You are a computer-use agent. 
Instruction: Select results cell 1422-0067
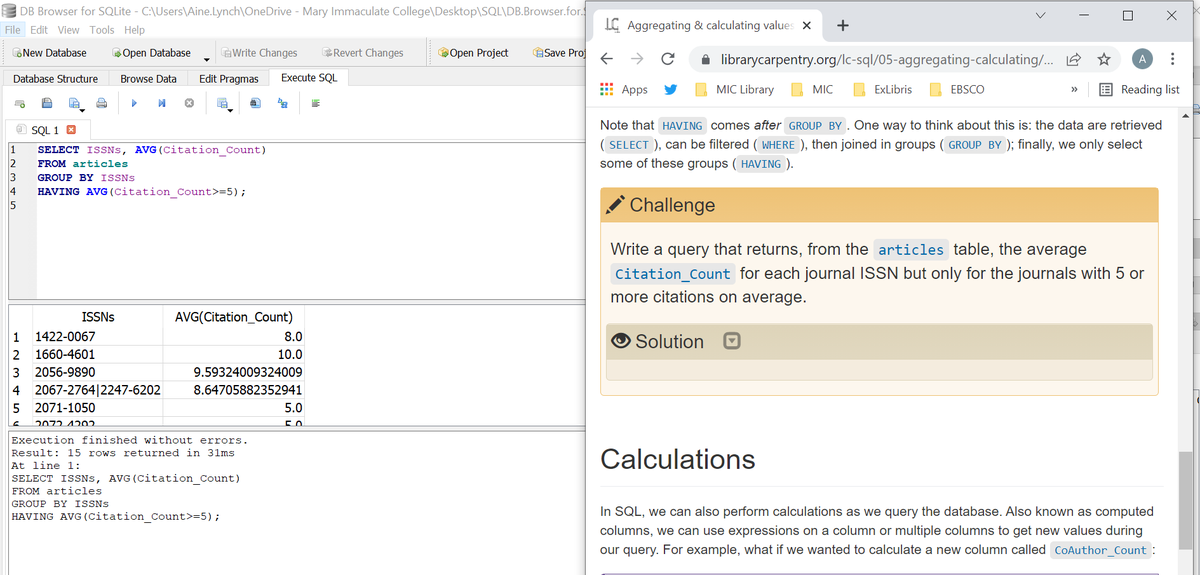tap(97, 337)
